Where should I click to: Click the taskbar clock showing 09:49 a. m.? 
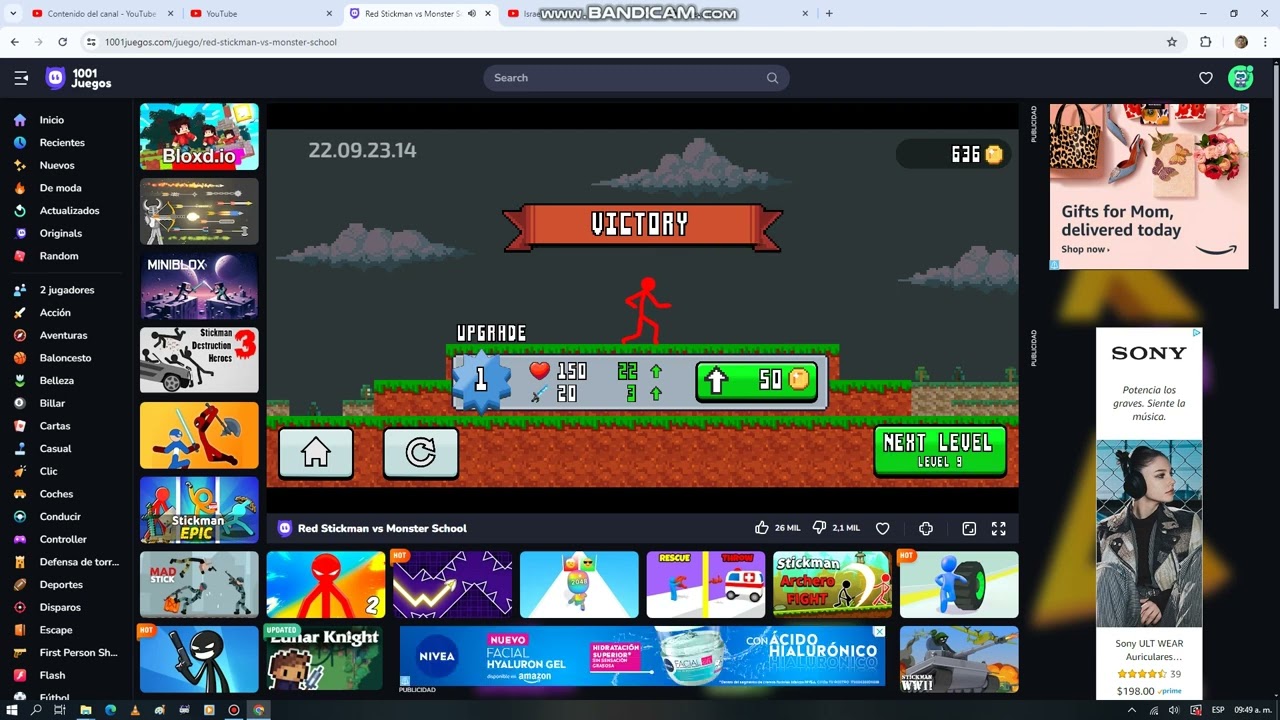click(x=1251, y=710)
